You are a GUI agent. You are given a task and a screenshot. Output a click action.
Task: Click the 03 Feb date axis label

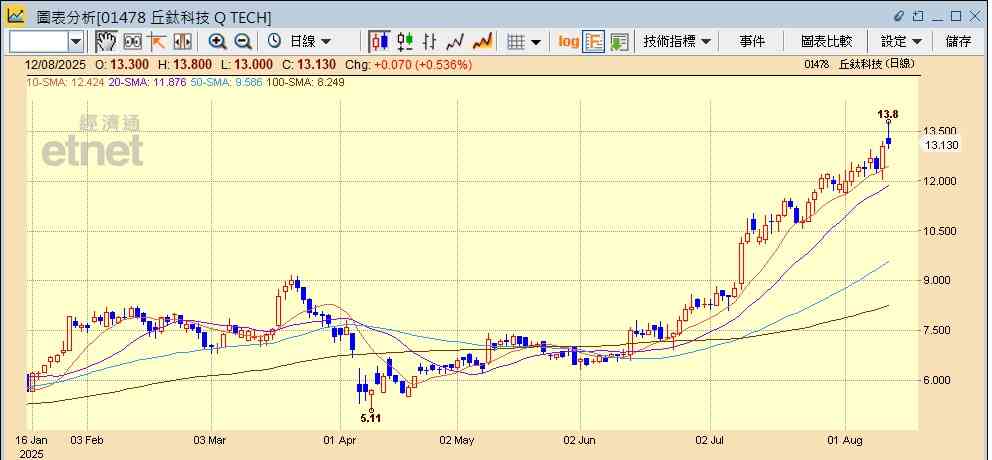[x=87, y=440]
